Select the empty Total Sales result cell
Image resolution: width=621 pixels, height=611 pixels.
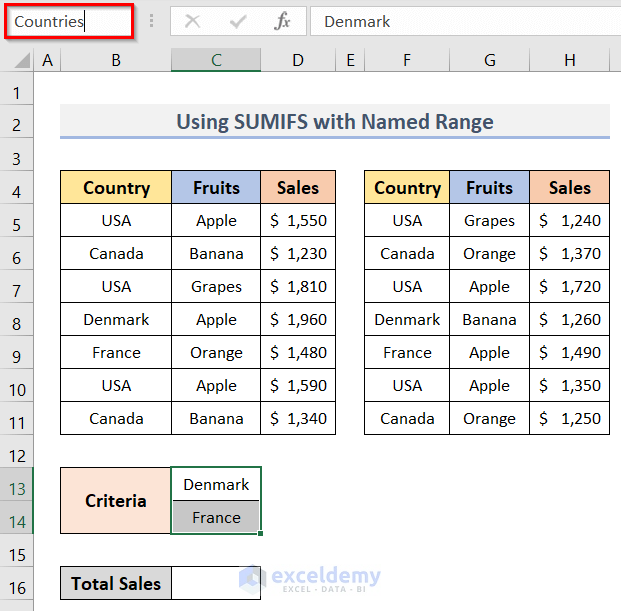[x=216, y=584]
